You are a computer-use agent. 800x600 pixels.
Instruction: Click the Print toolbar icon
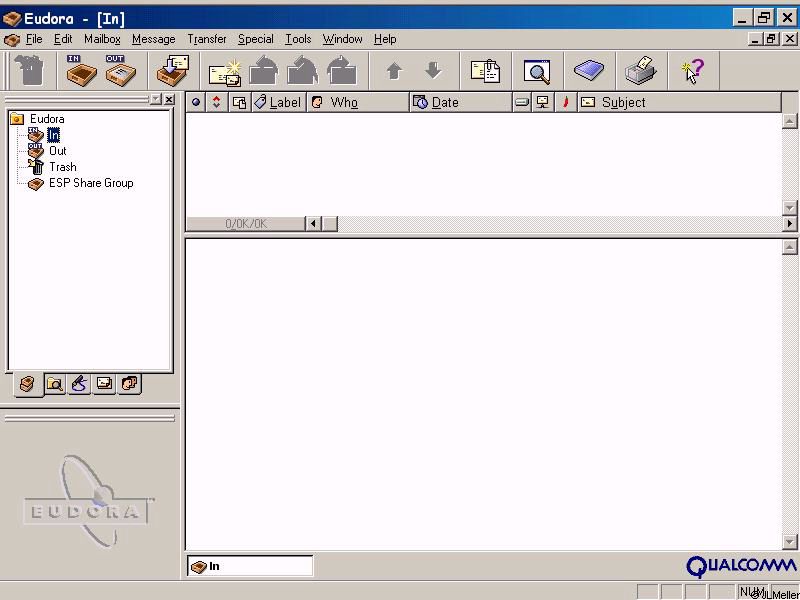point(641,70)
